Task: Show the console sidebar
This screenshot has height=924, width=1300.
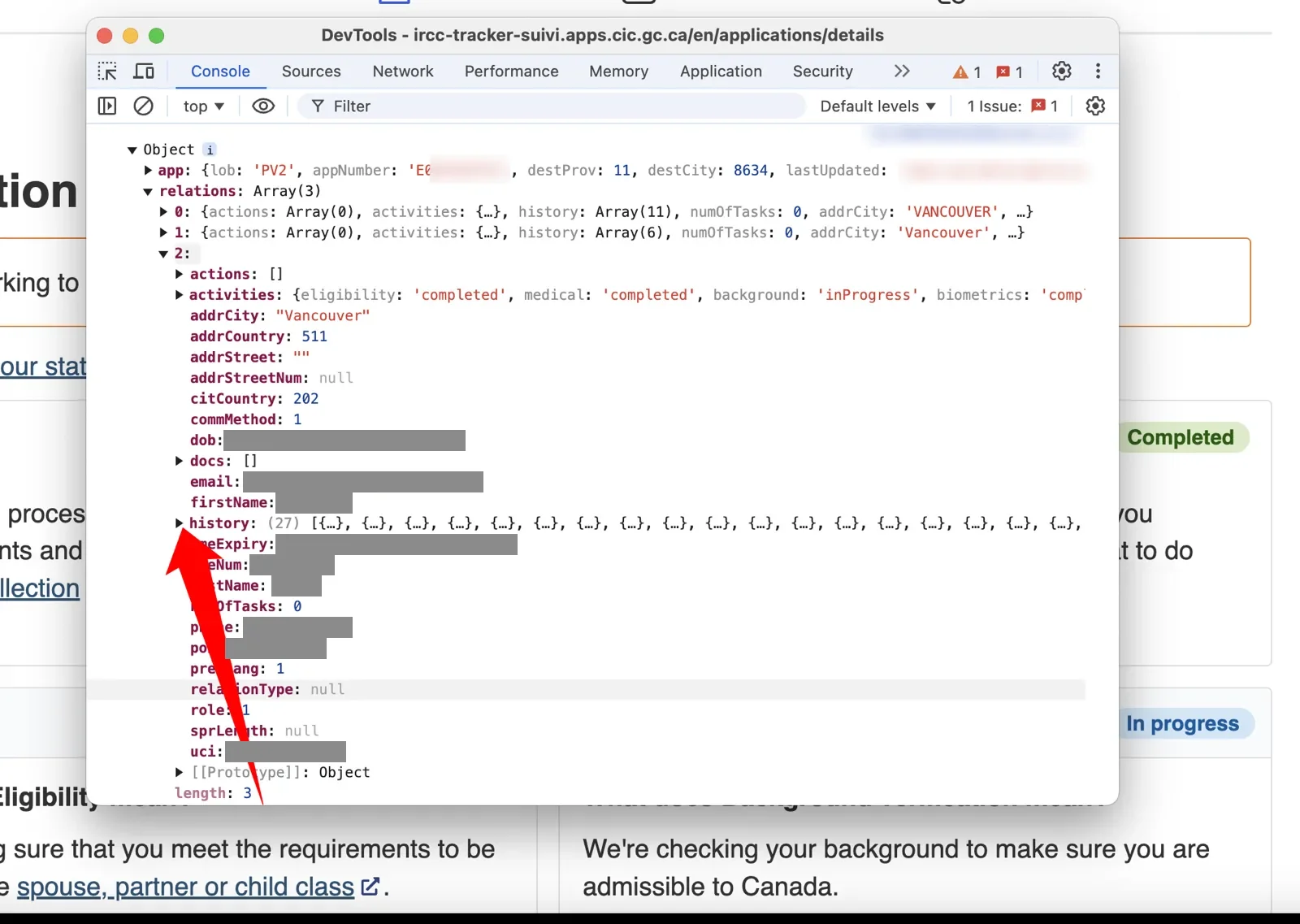Action: point(107,106)
